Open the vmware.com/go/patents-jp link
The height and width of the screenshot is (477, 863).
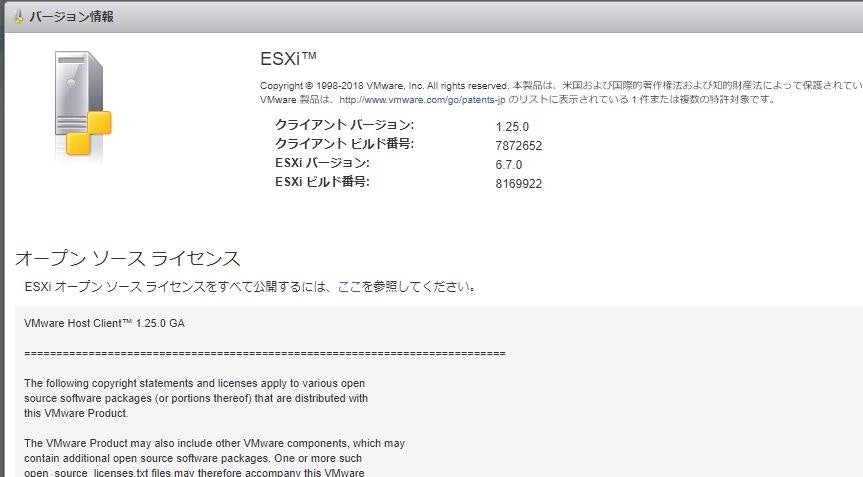pyautogui.click(x=422, y=100)
